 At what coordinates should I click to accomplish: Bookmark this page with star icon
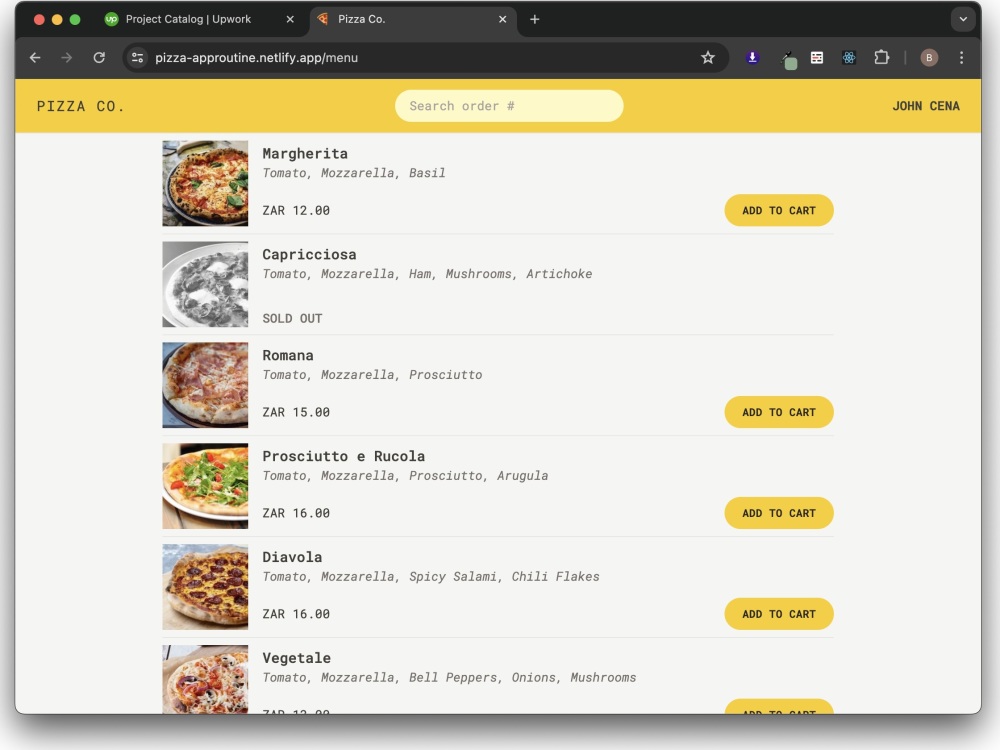coord(708,58)
